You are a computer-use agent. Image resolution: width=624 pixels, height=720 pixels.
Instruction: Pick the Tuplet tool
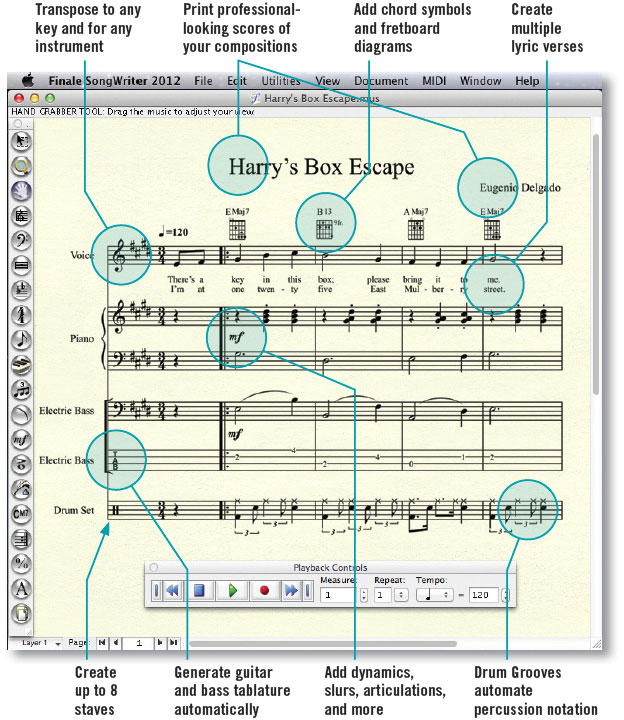click(x=21, y=390)
